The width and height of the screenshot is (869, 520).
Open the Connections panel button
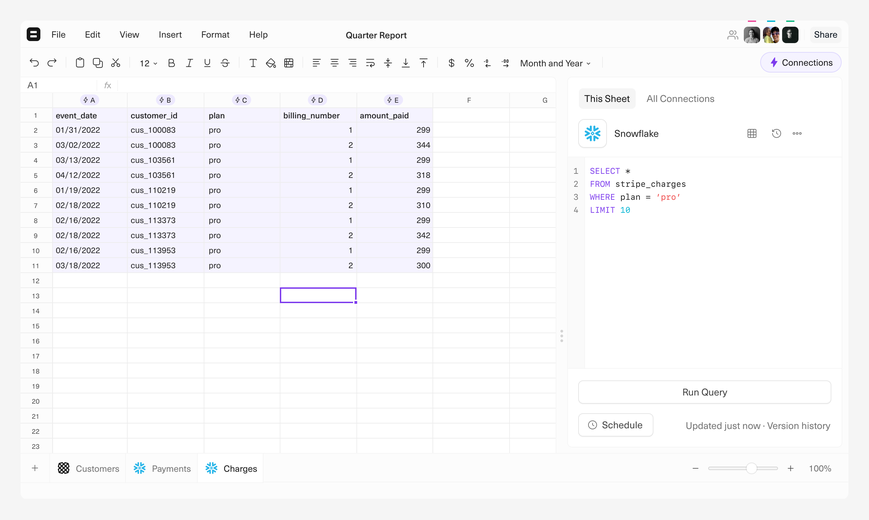pos(801,63)
